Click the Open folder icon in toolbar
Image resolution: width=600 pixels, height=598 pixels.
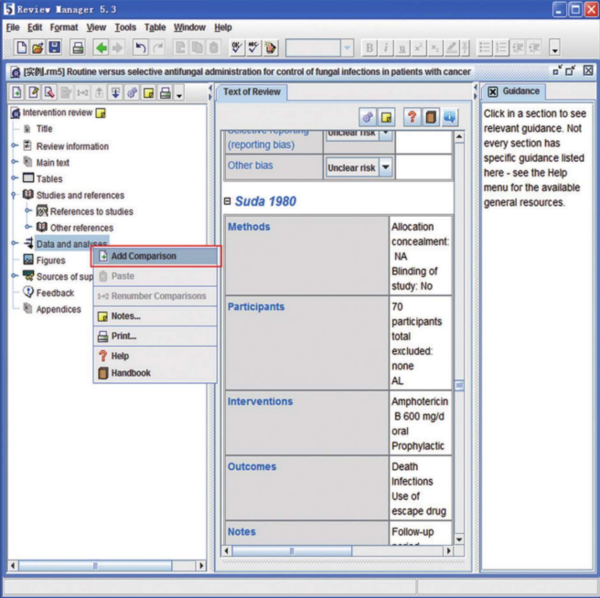click(x=37, y=48)
